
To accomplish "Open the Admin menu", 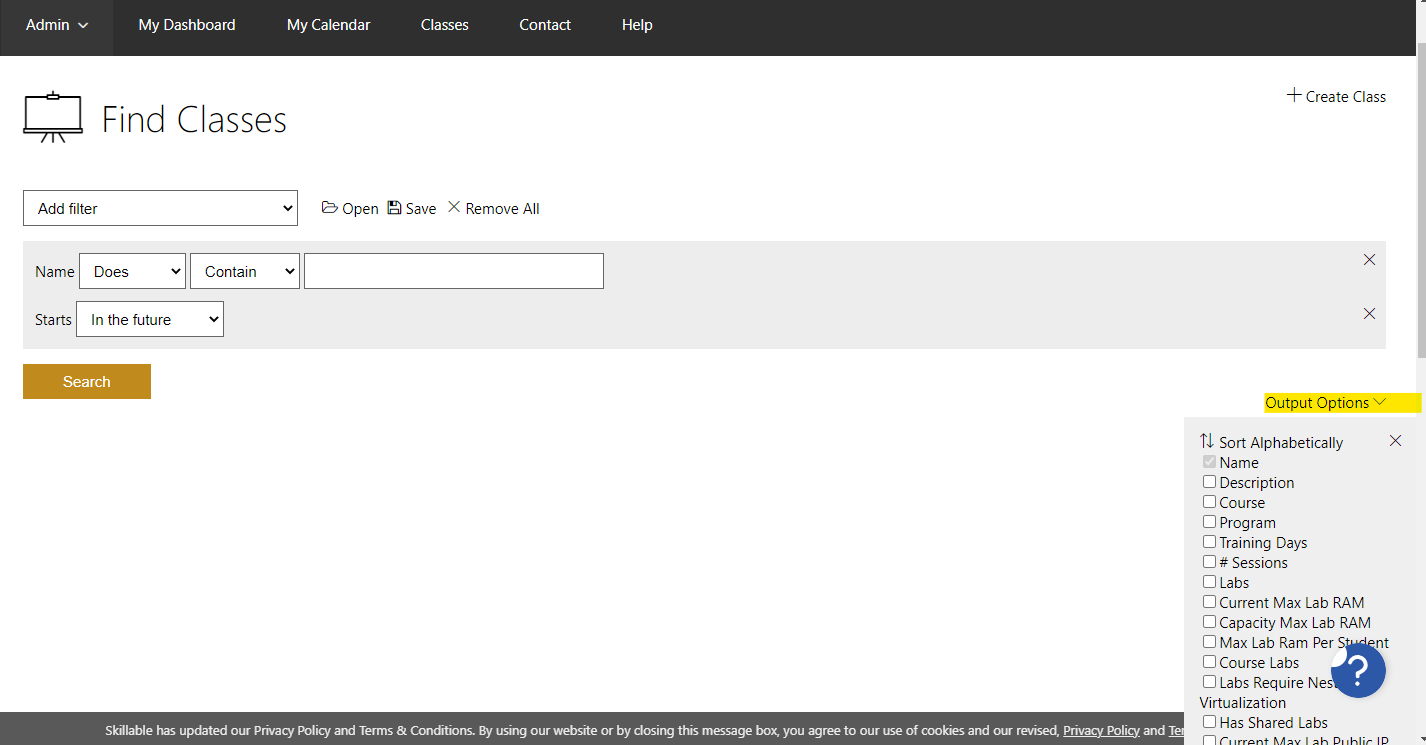I will tap(57, 25).
